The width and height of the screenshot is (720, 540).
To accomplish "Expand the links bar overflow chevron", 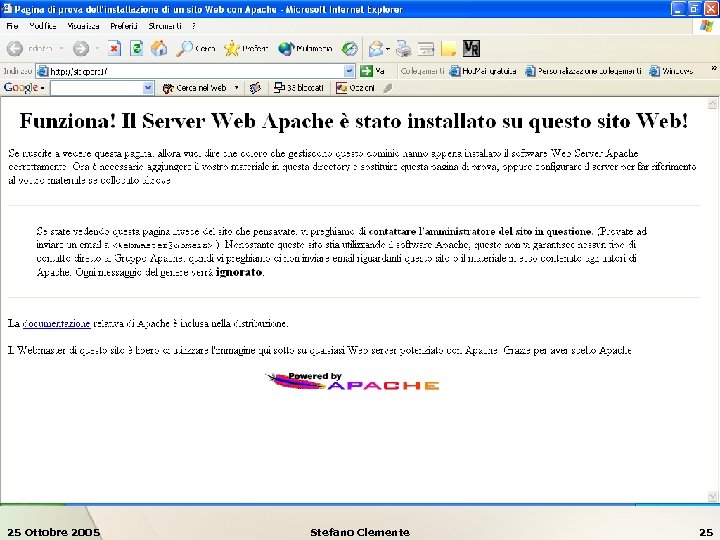I will pyautogui.click(x=714, y=68).
